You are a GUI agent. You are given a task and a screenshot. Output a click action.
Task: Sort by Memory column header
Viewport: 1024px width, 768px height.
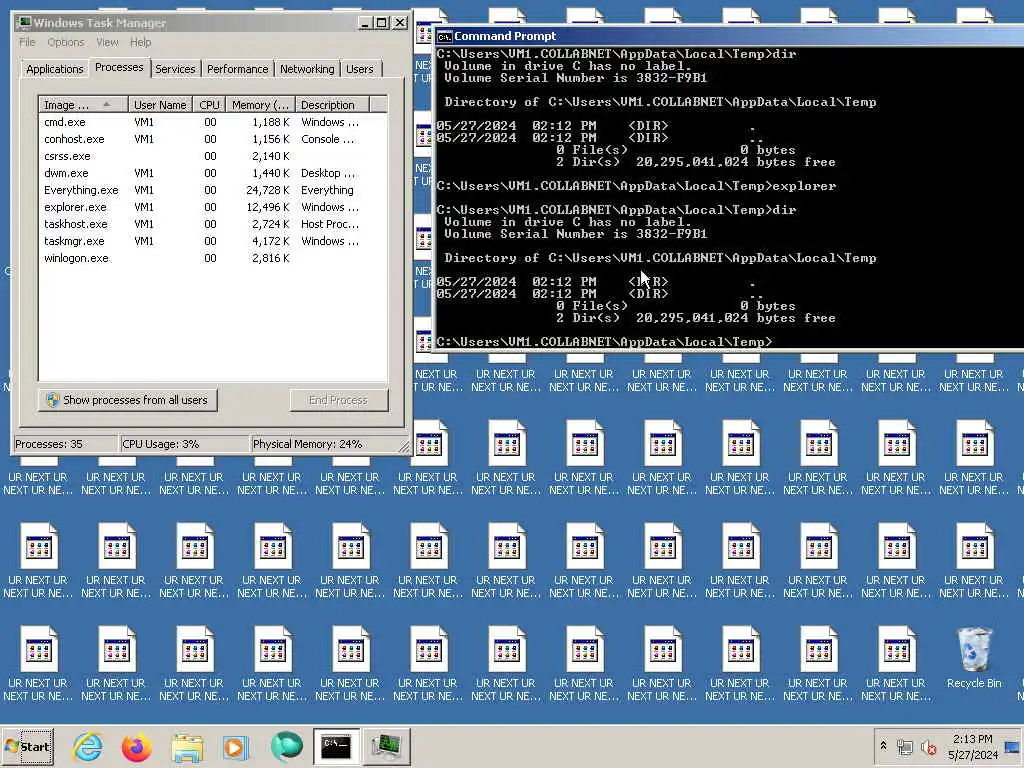(x=260, y=104)
